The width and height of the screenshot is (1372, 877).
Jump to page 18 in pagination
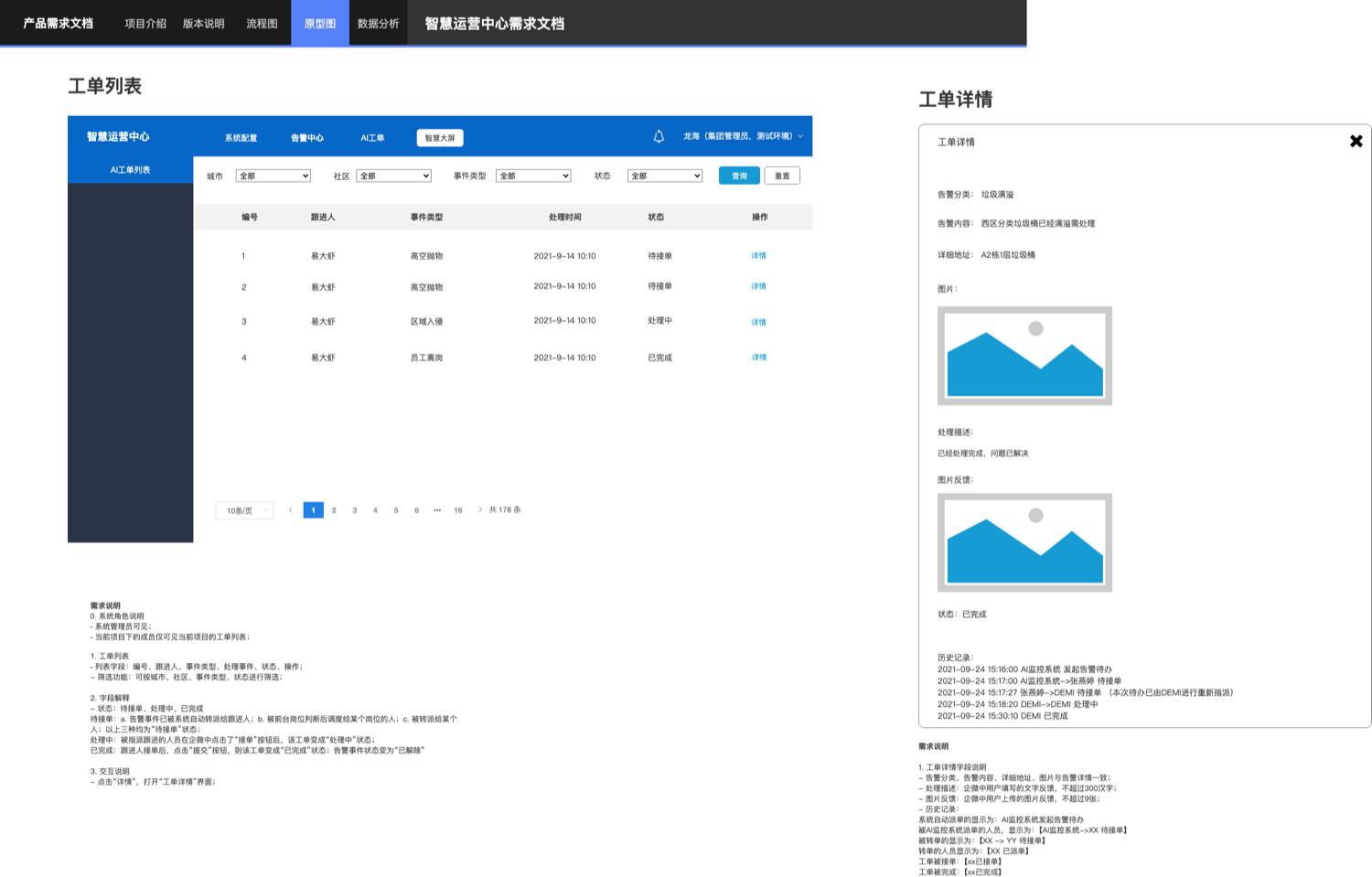(458, 510)
